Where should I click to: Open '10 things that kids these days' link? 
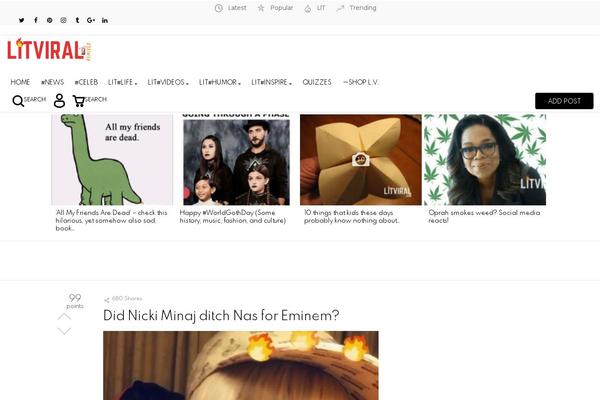click(x=352, y=217)
